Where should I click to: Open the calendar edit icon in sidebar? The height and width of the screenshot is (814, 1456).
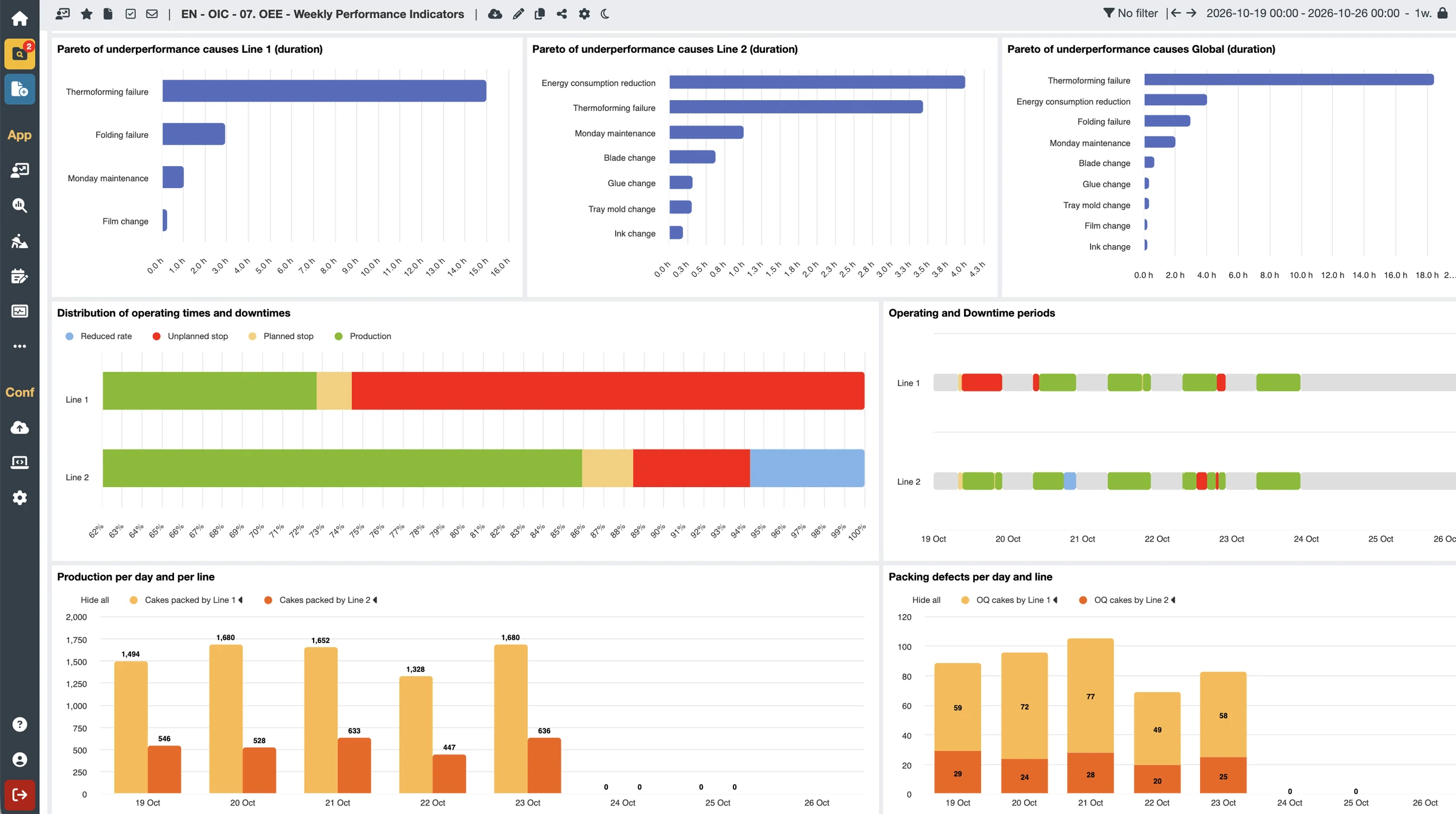(19, 277)
